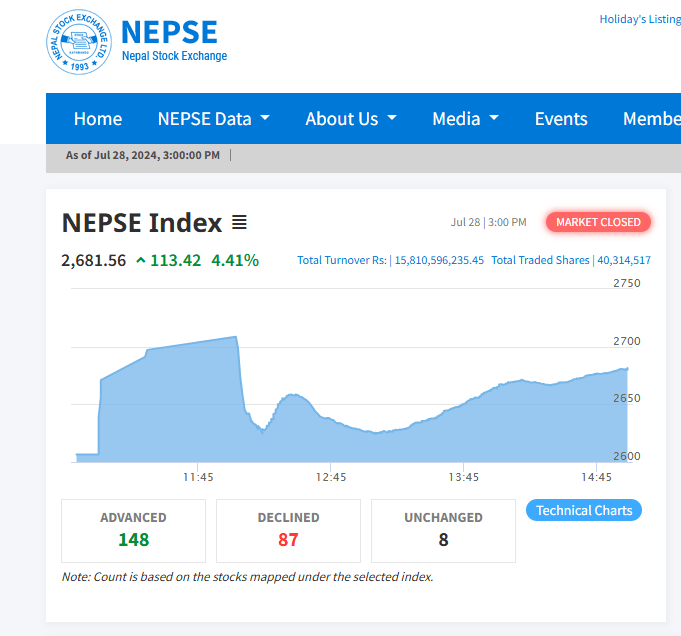
Task: Expand the Media dropdown caret
Action: (494, 118)
